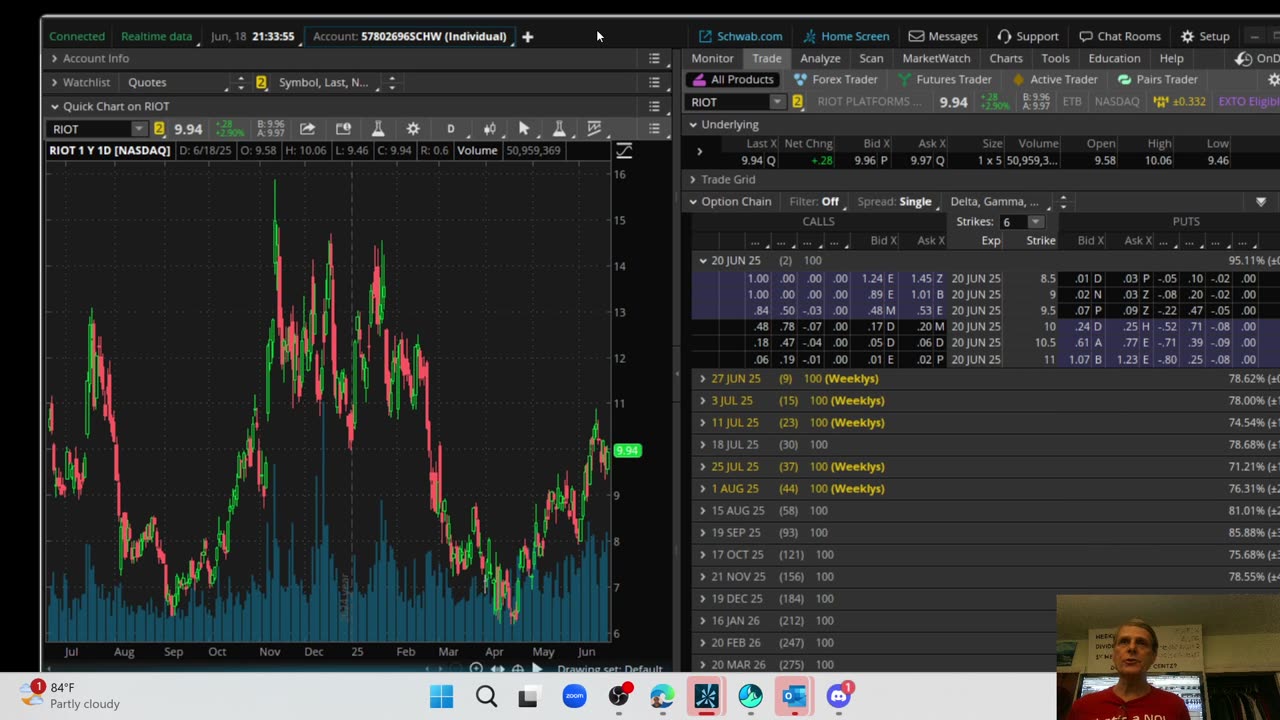
Task: Select the Active Trader button
Action: click(1055, 80)
